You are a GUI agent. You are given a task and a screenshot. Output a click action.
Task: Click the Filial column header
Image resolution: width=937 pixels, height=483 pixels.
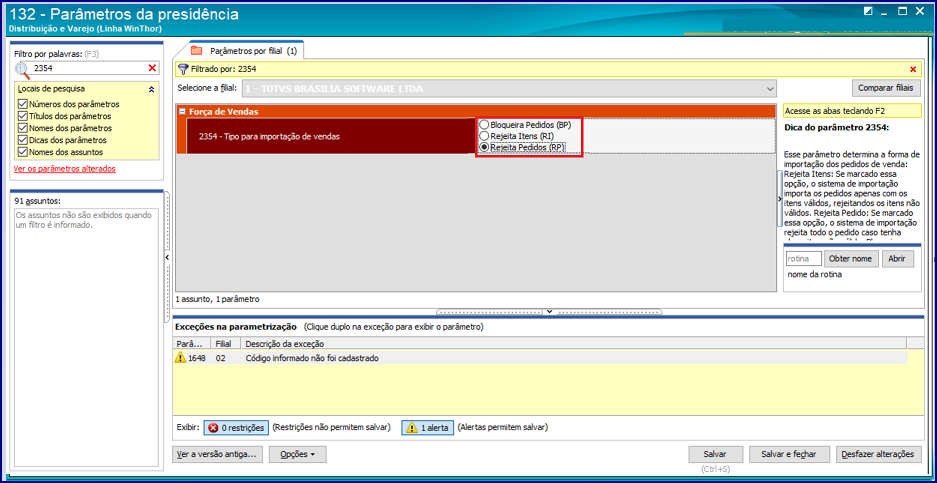pos(226,343)
